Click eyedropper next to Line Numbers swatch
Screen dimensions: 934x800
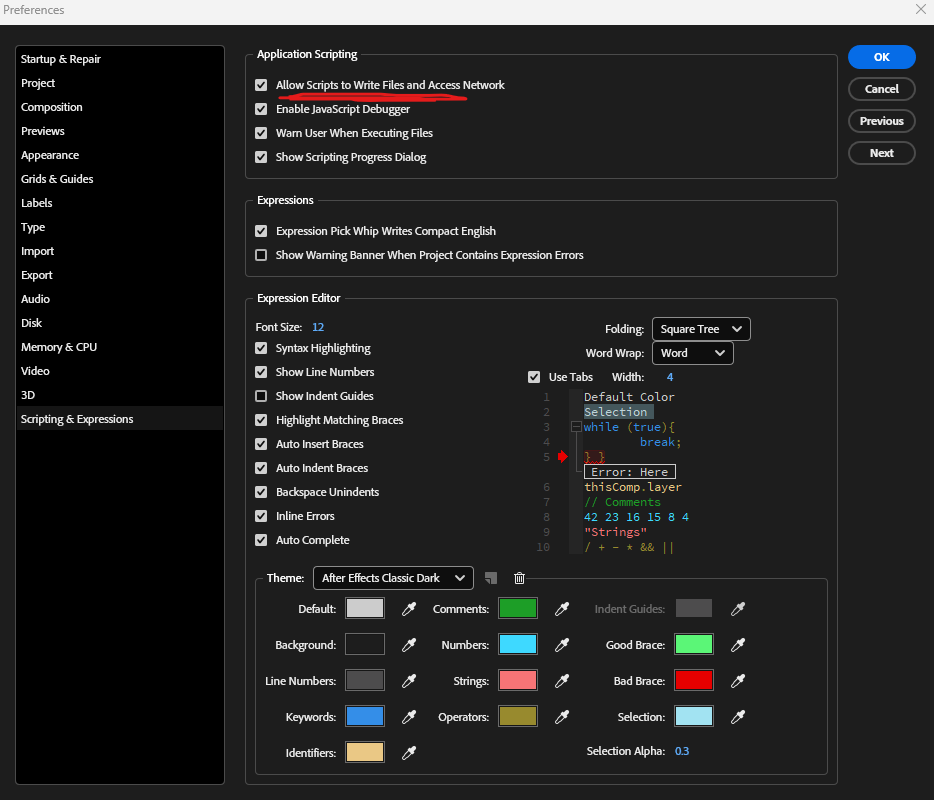409,681
